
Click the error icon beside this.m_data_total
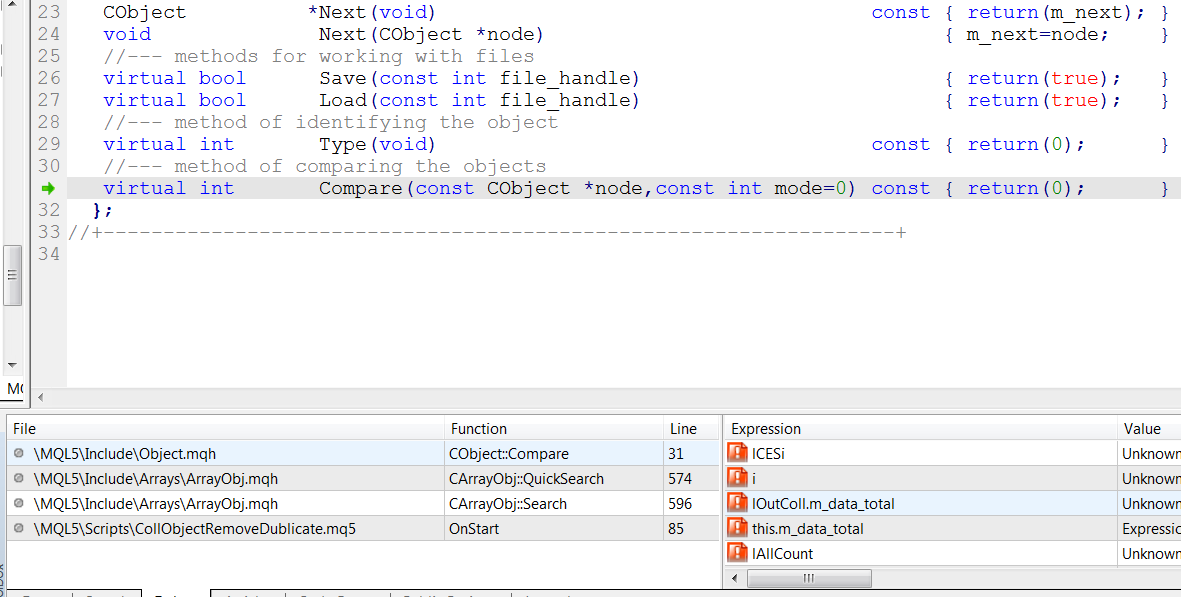click(737, 528)
